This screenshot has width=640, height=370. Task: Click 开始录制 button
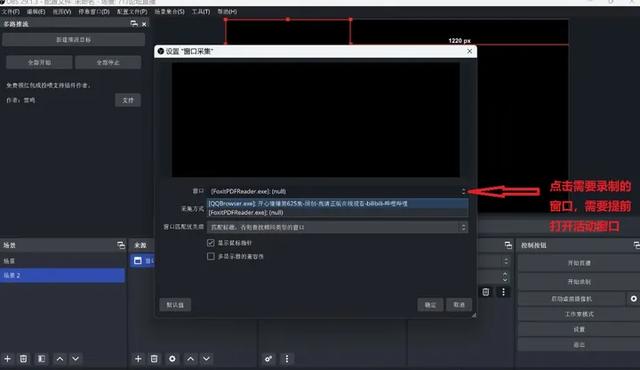[x=579, y=281]
